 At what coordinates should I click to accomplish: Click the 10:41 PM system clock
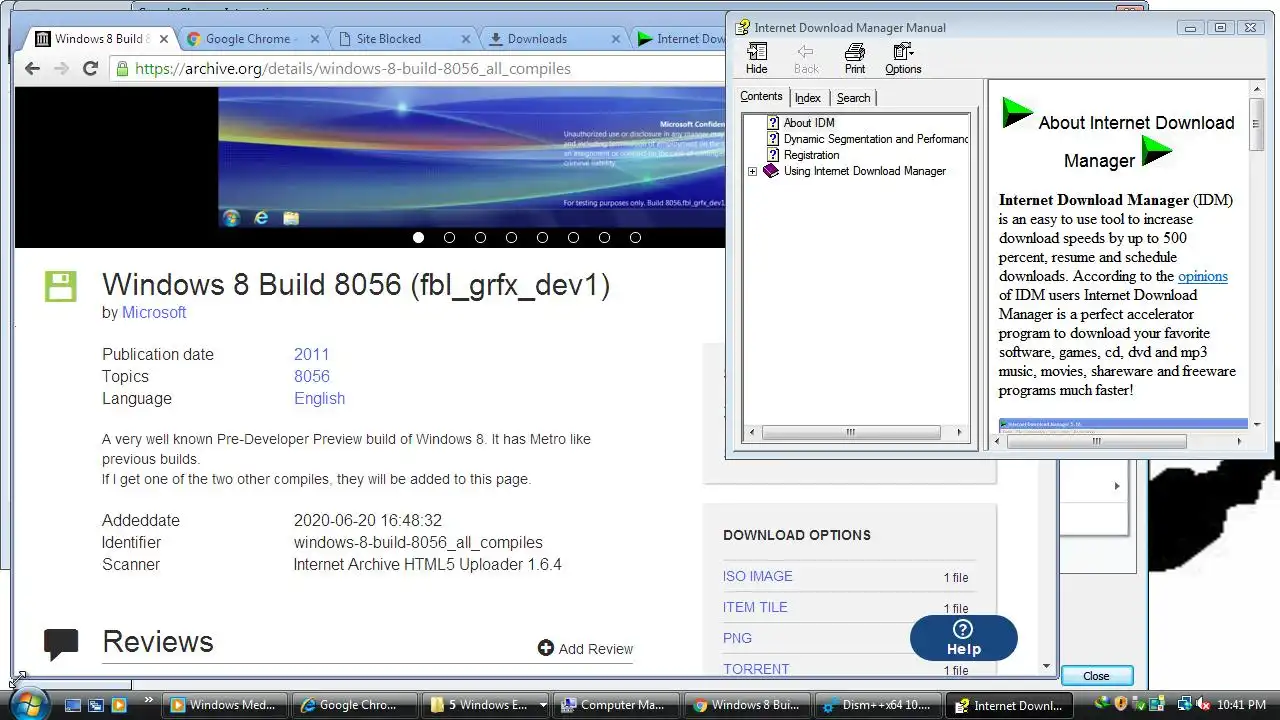(x=1241, y=705)
